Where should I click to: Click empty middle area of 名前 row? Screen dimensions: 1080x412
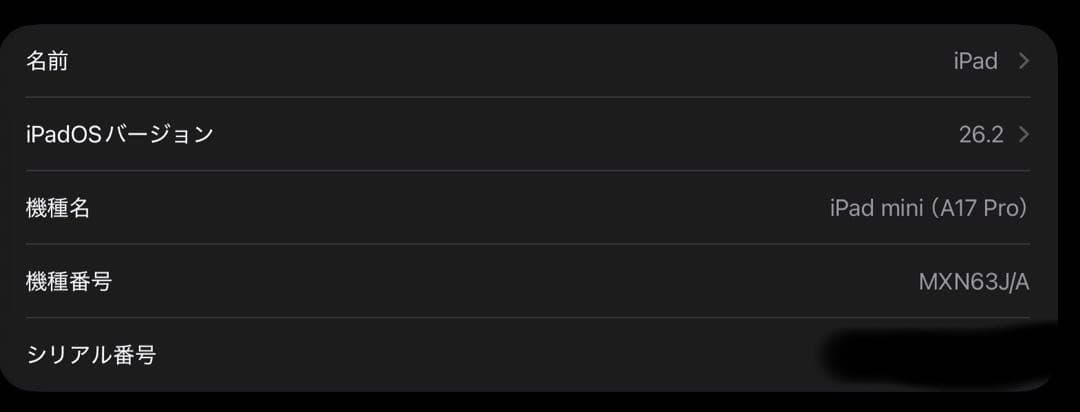[500, 61]
